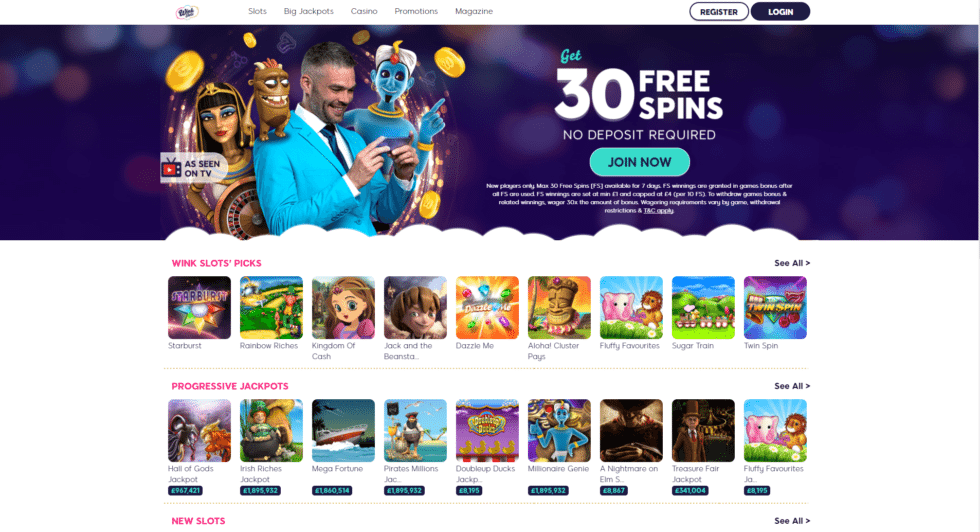This screenshot has width=980, height=532.
Task: Select the Dazzle Me game icon
Action: click(x=487, y=308)
